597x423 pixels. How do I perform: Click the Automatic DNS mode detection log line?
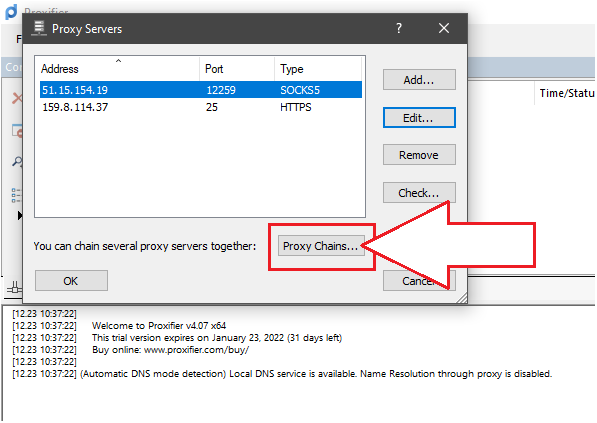click(316, 374)
